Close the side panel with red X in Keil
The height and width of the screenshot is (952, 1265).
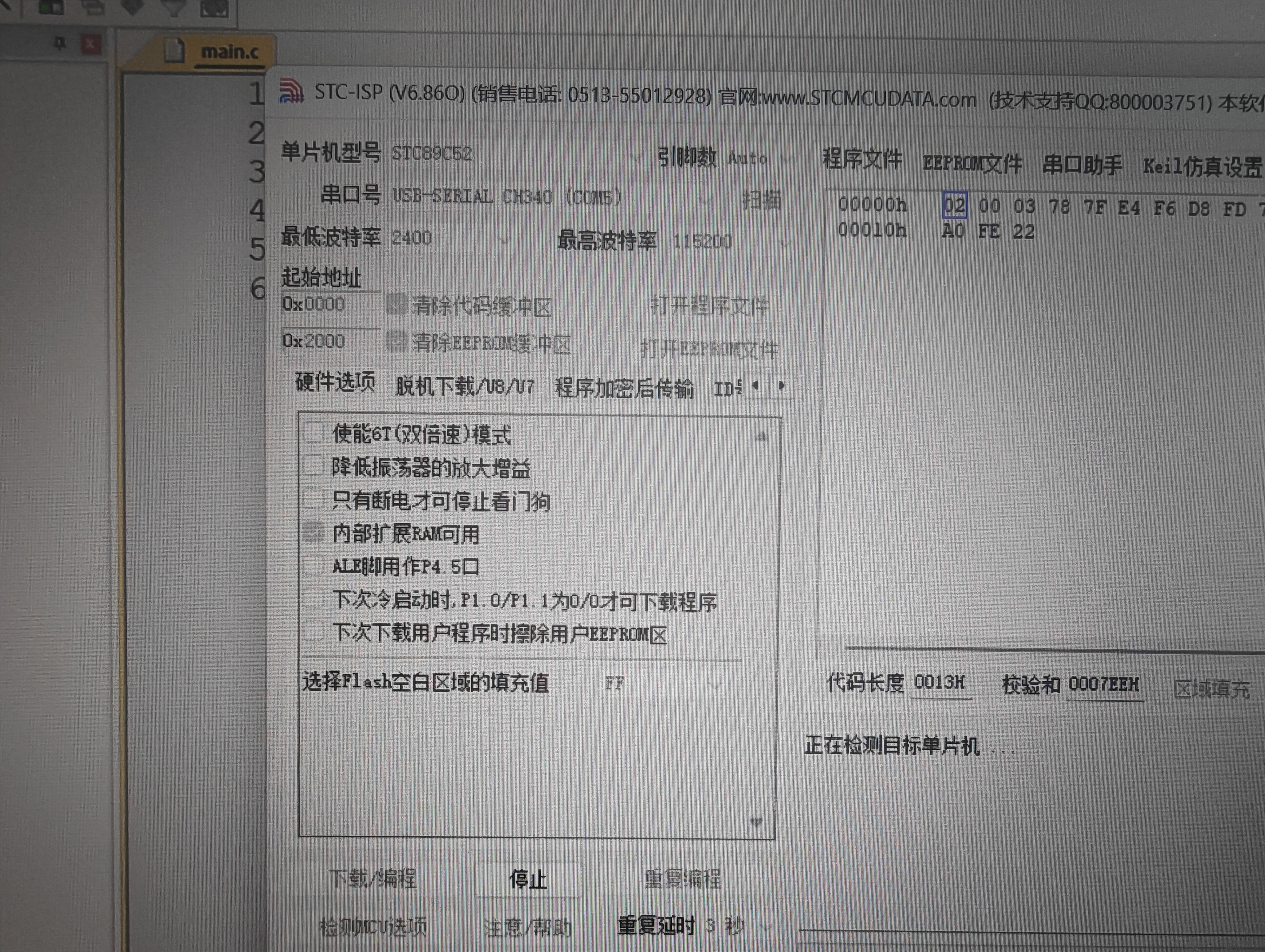pos(90,43)
